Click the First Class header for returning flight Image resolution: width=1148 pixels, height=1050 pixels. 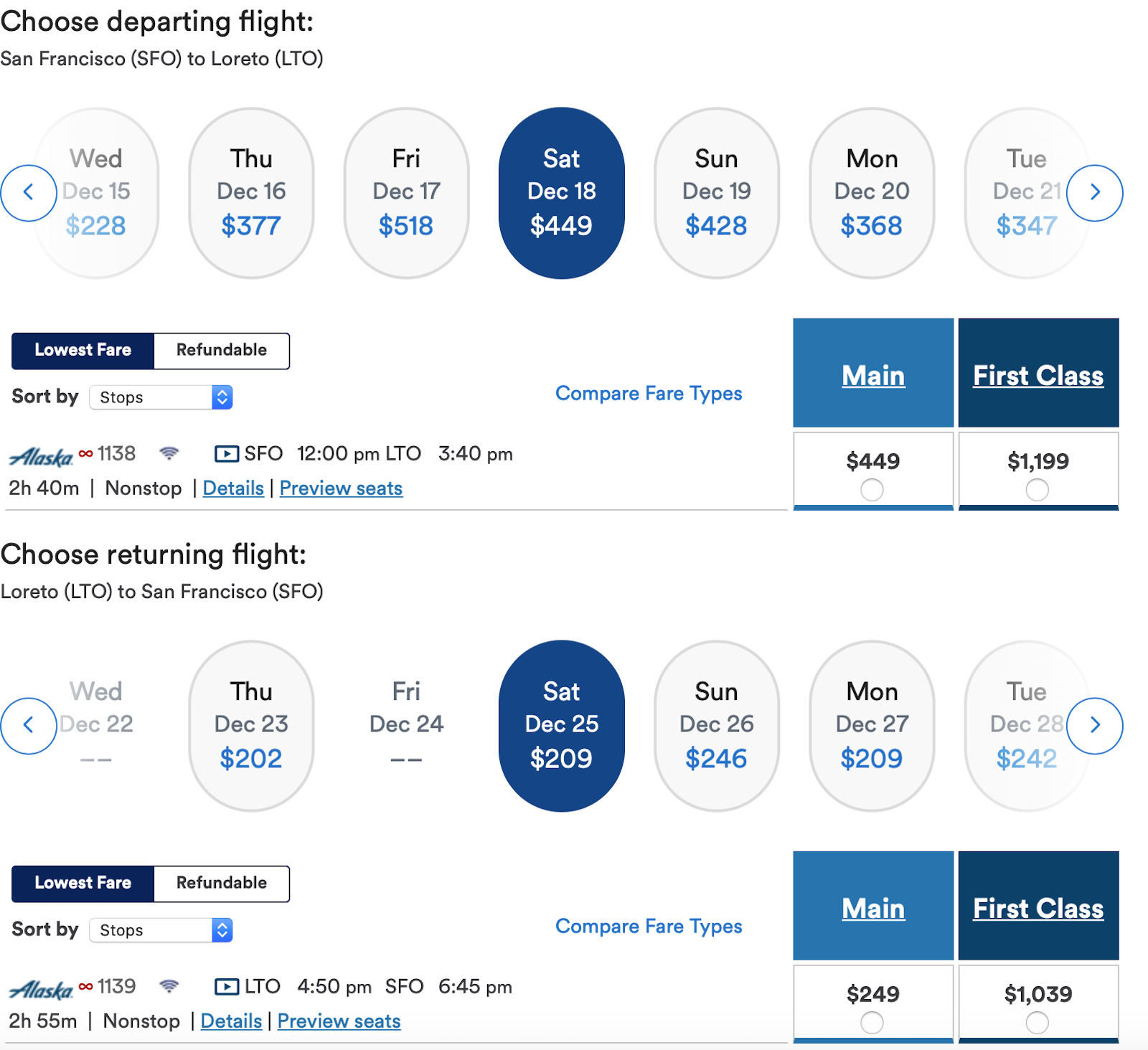[1038, 908]
